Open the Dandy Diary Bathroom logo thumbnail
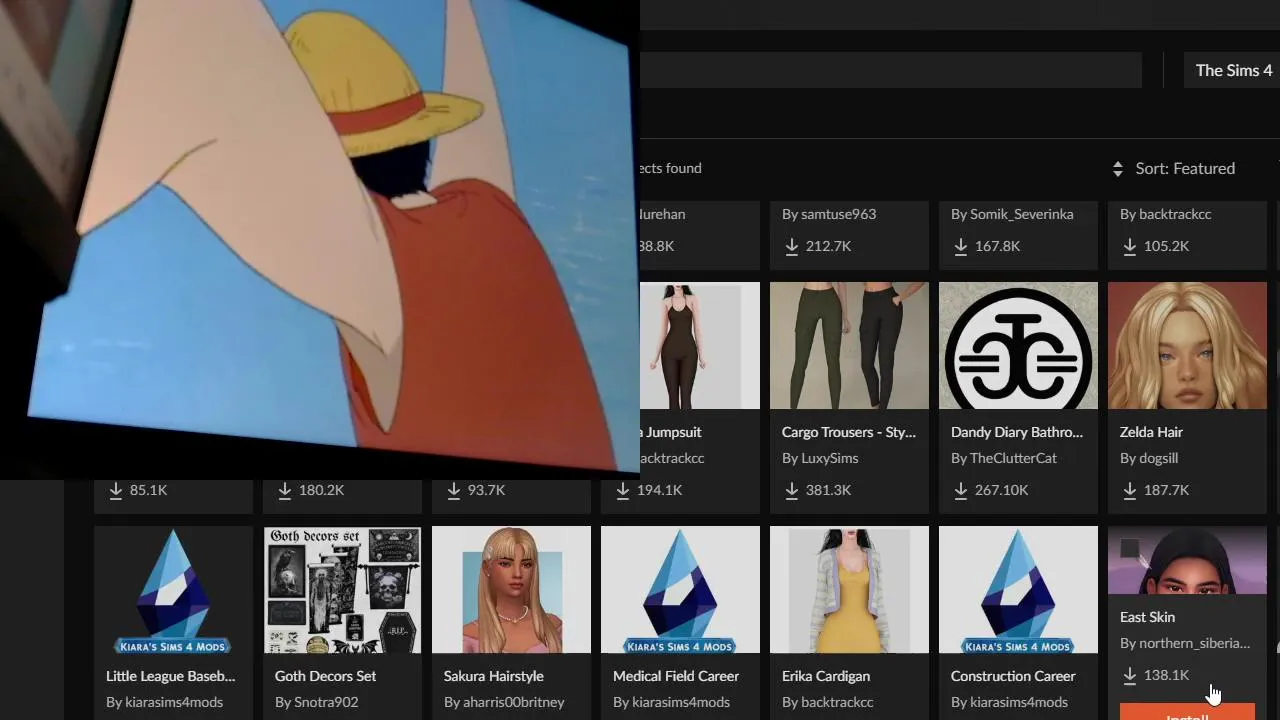The width and height of the screenshot is (1280, 720). point(1018,345)
